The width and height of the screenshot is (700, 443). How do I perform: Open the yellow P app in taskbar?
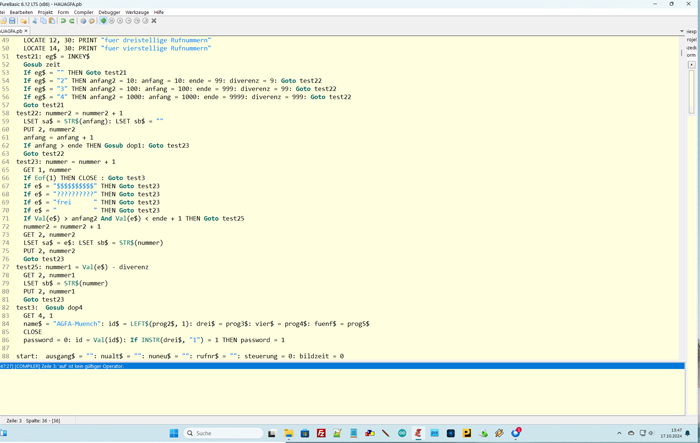(467, 433)
